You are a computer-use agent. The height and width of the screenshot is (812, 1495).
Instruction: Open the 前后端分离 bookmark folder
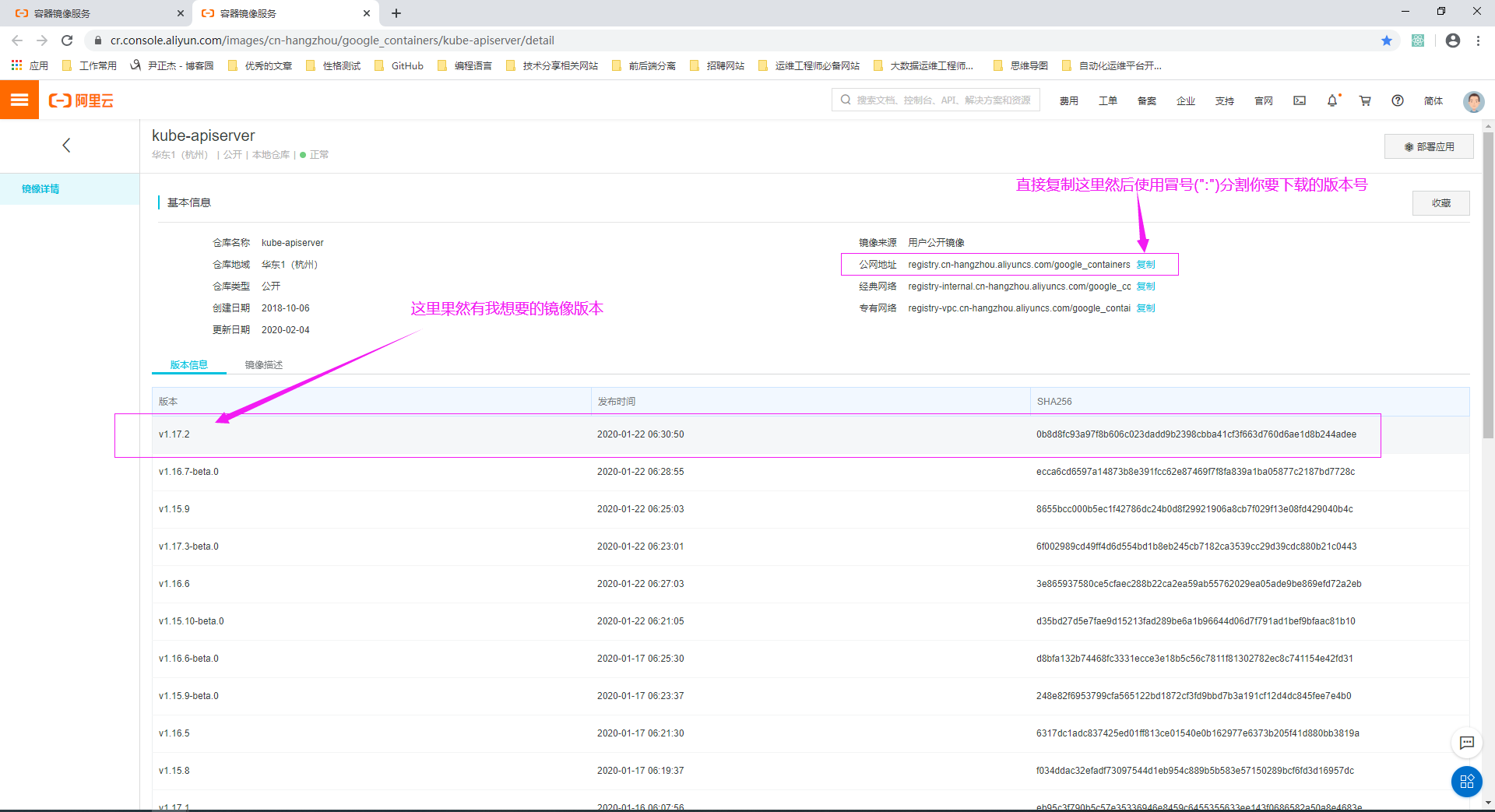644,65
